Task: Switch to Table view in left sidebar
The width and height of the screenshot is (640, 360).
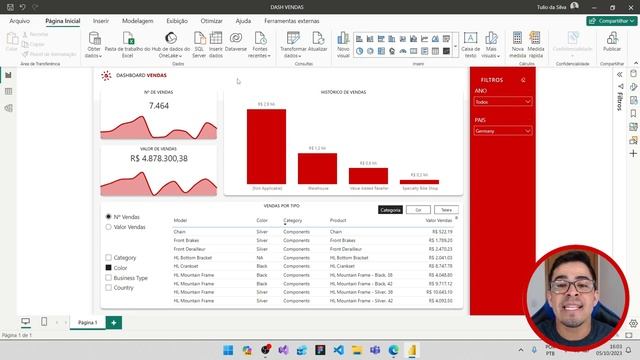Action: pos(8,91)
